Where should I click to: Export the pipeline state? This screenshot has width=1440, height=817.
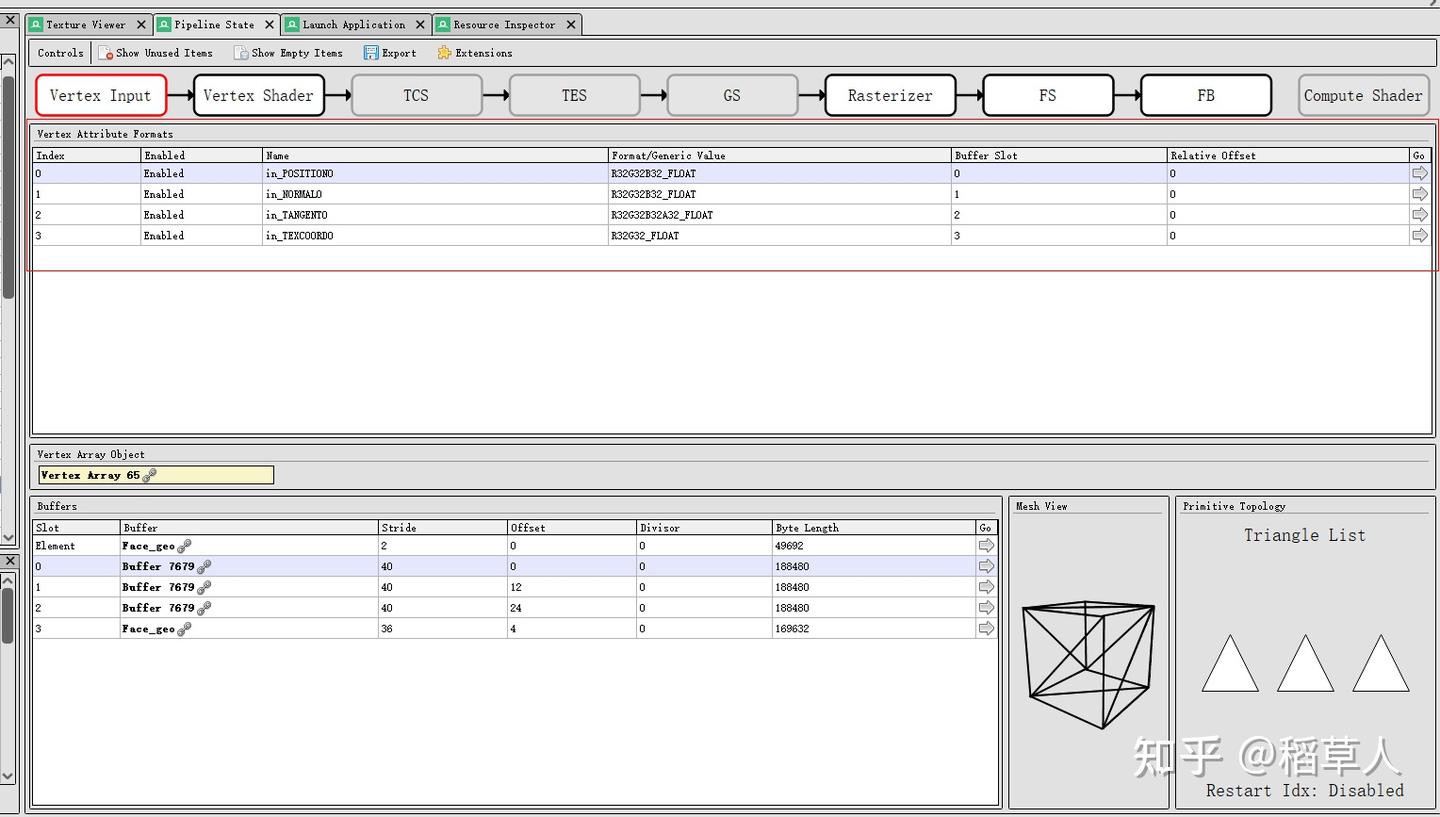click(390, 53)
